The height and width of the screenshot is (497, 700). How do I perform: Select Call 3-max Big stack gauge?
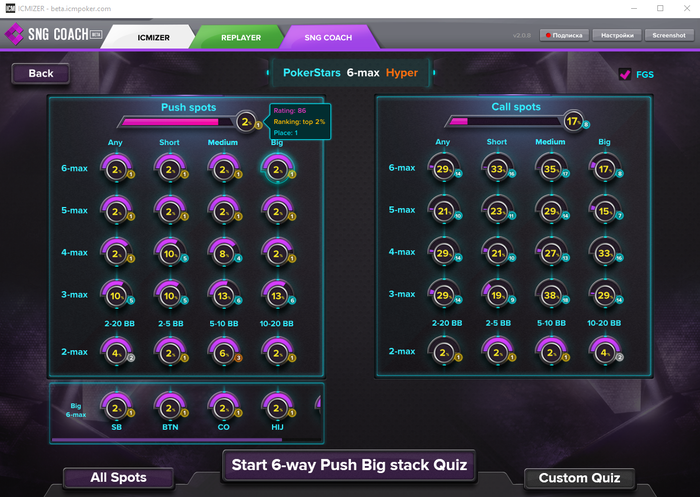point(605,294)
